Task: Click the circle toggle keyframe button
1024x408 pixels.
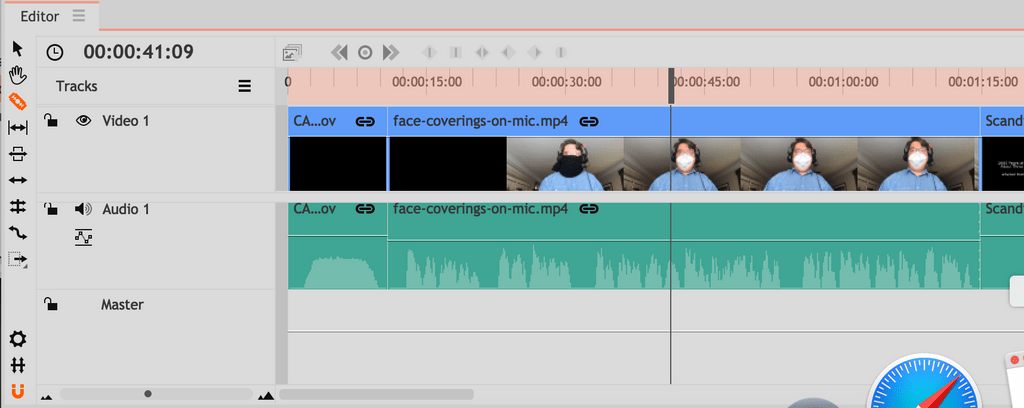Action: point(365,52)
